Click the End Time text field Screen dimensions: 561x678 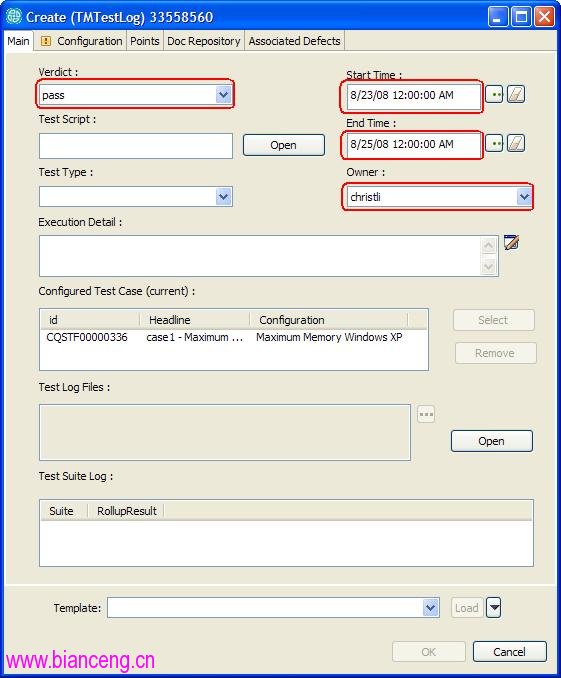point(414,144)
